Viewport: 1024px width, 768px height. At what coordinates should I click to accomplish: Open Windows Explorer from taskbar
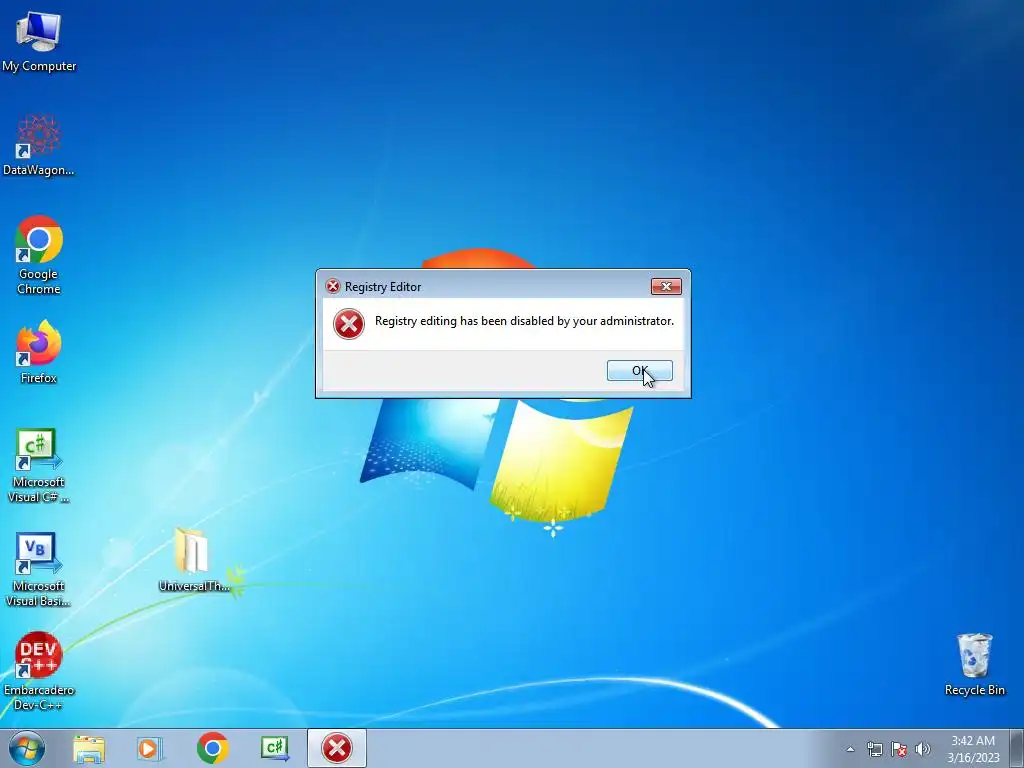89,748
